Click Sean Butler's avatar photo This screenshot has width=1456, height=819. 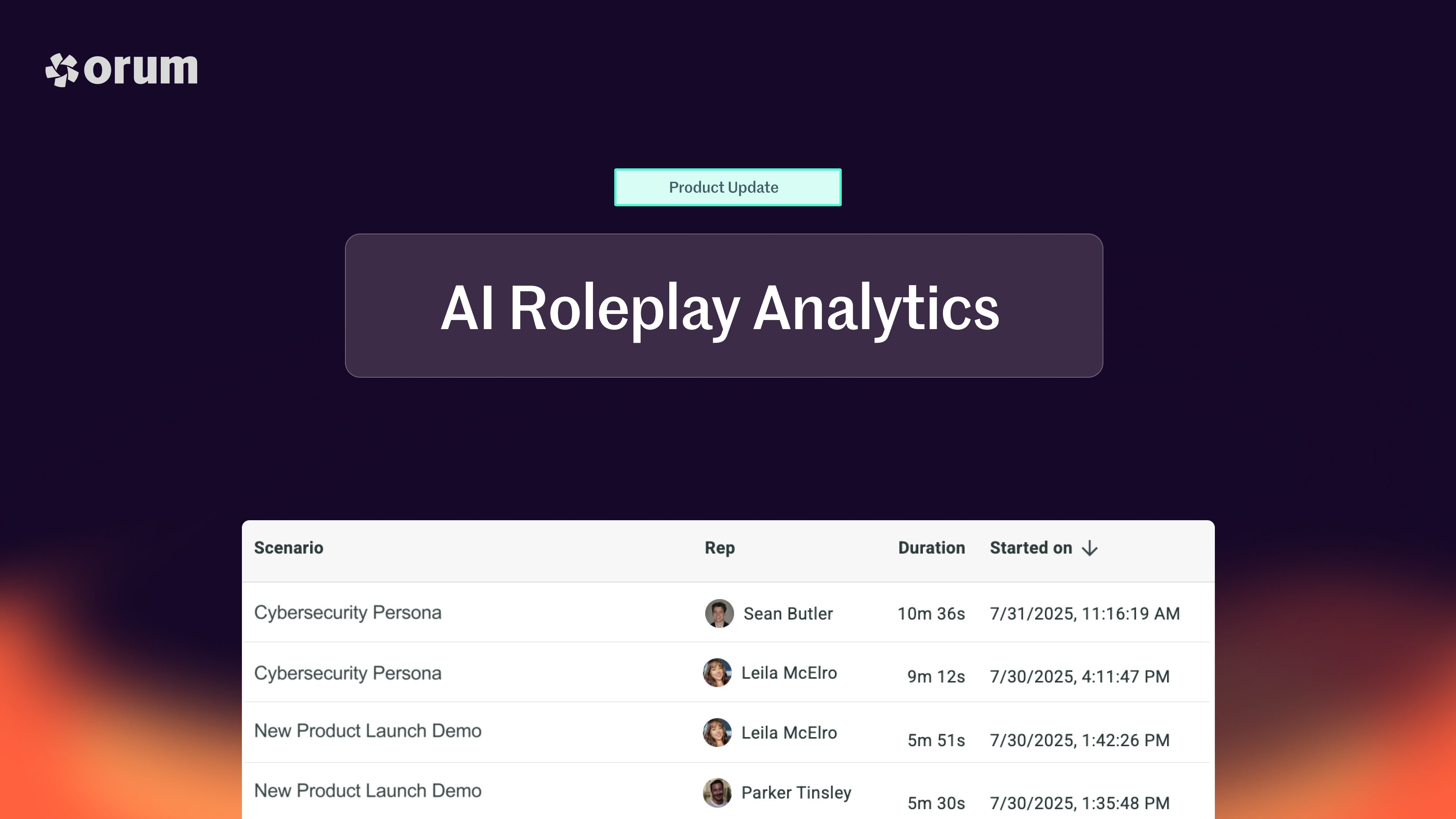(x=719, y=613)
